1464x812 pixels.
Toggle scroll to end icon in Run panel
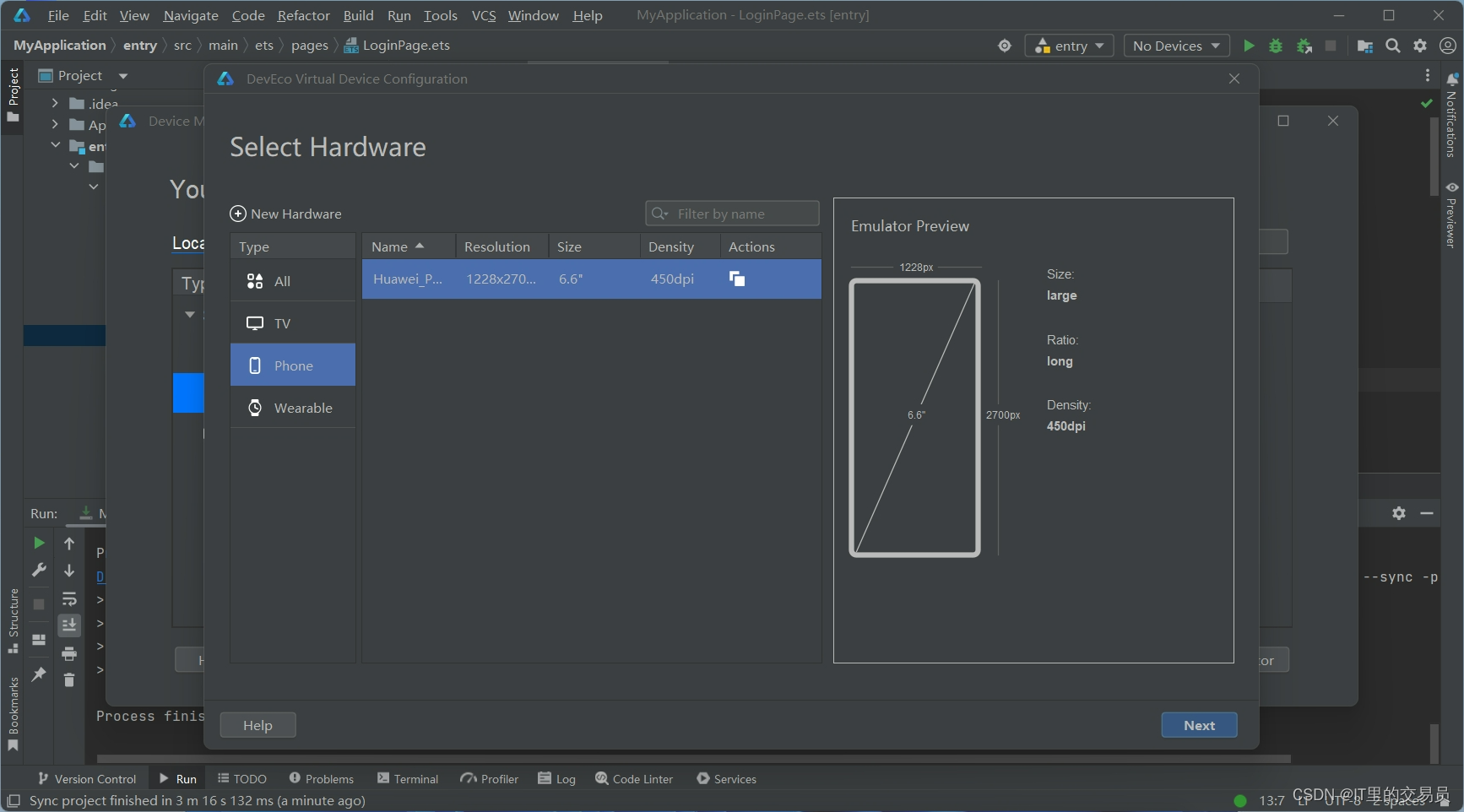(x=69, y=625)
